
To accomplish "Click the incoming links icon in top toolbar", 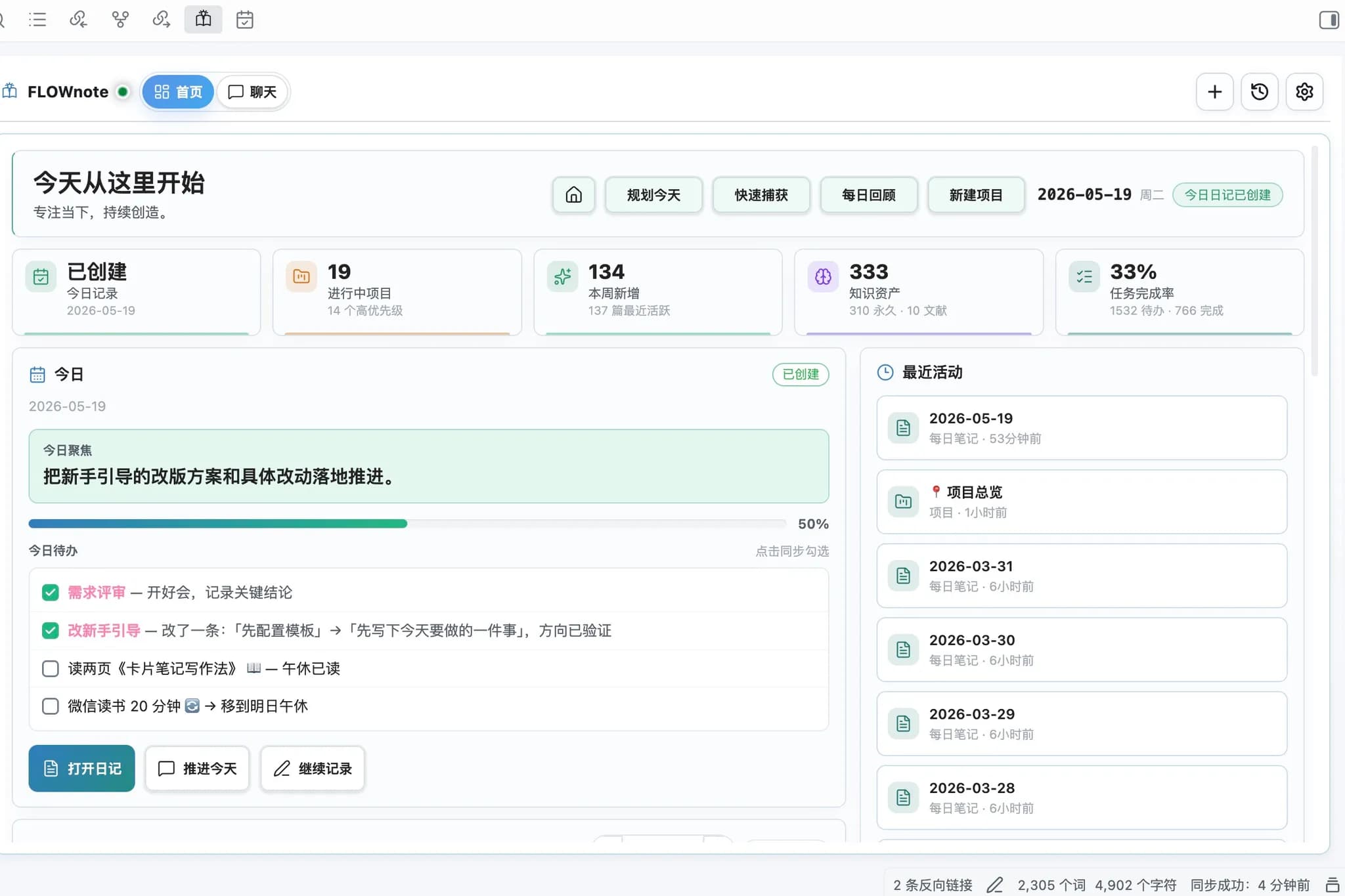I will click(x=78, y=20).
